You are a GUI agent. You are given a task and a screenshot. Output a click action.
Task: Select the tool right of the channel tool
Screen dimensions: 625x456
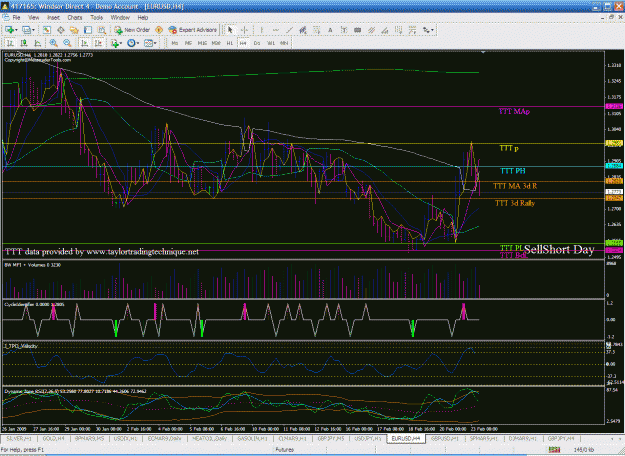pos(385,30)
